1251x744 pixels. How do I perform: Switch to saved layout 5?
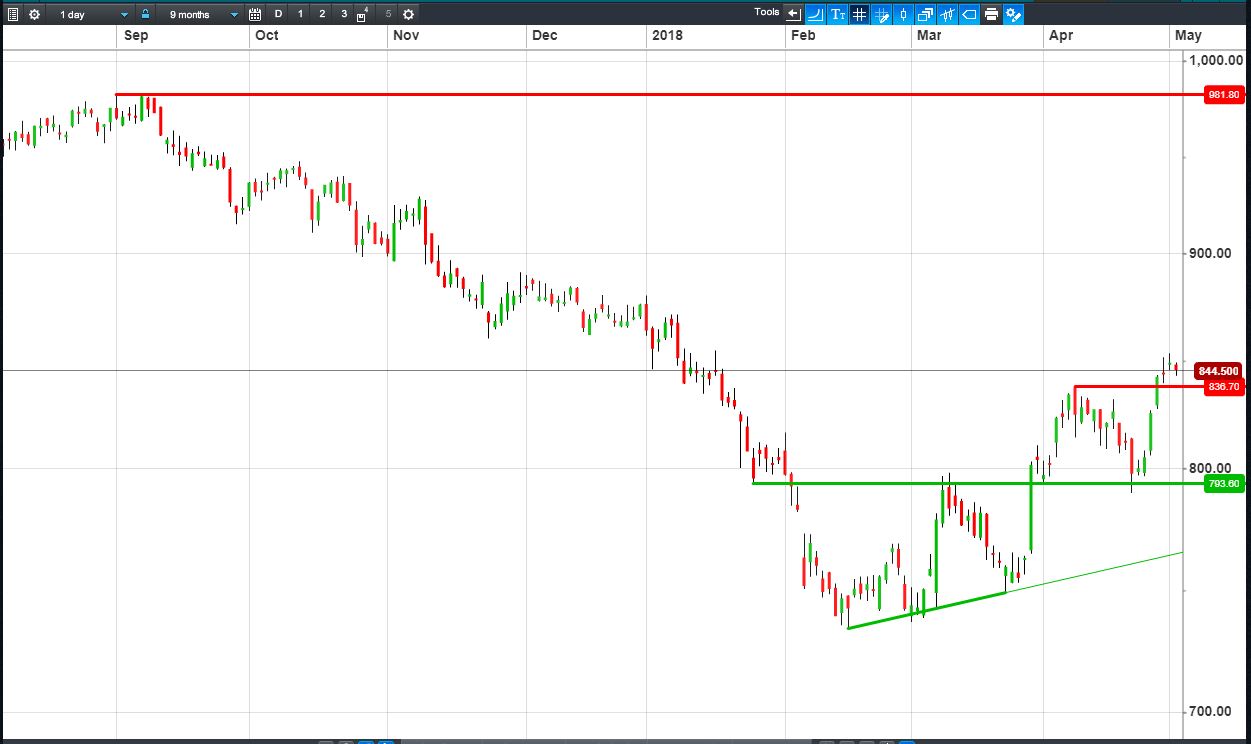pyautogui.click(x=388, y=14)
